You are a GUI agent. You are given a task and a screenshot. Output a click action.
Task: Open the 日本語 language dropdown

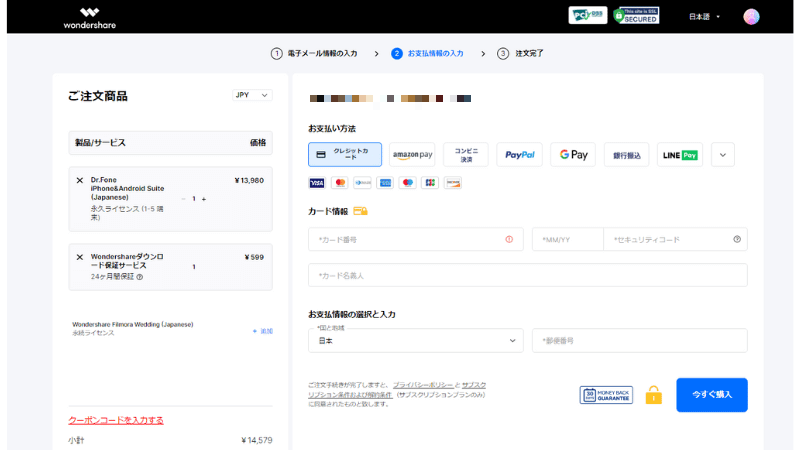coord(704,17)
